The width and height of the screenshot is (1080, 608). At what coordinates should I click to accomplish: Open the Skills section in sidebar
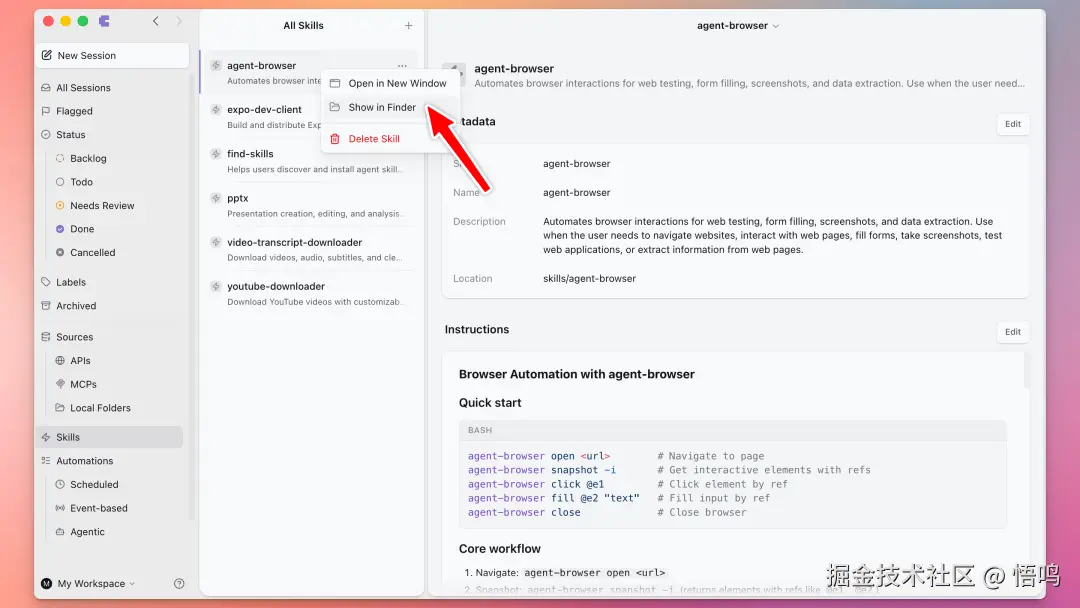[110, 437]
